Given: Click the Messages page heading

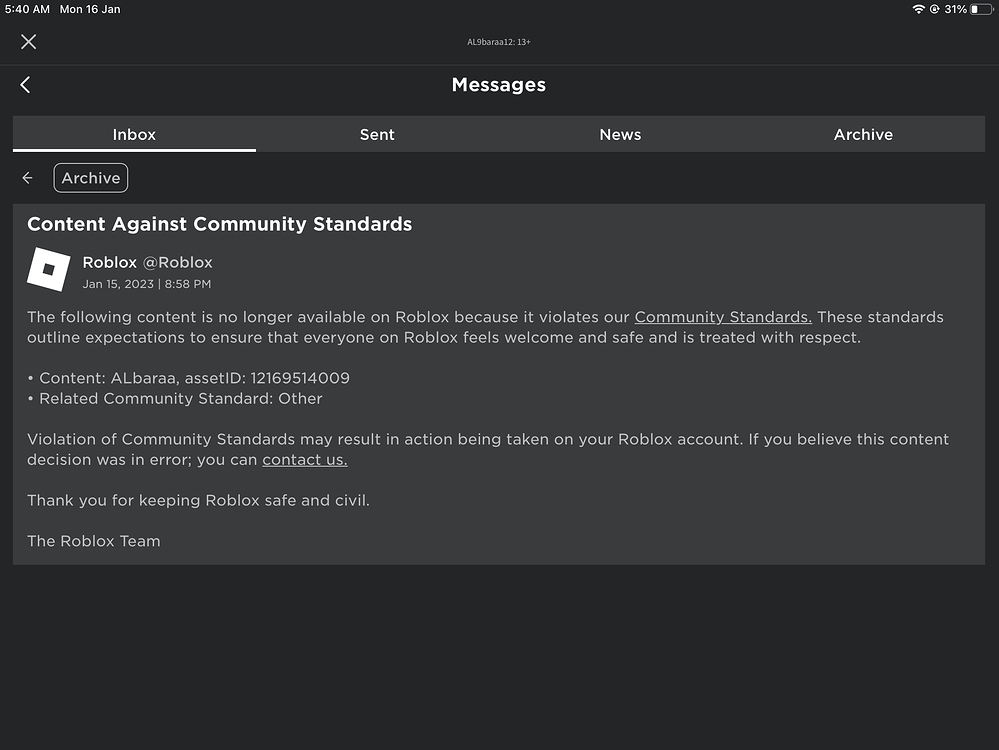Looking at the screenshot, I should tap(499, 85).
